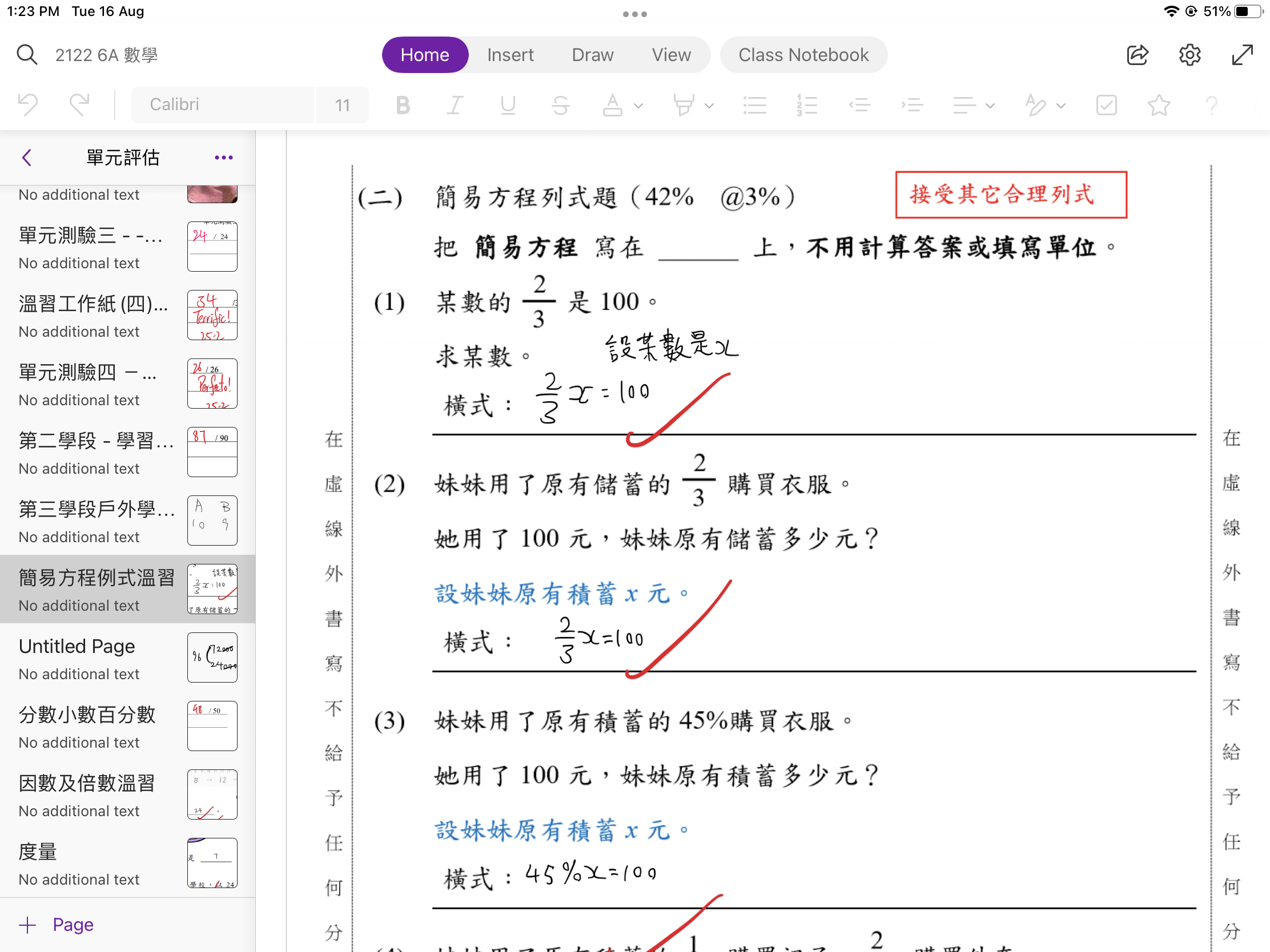The width and height of the screenshot is (1270, 952).
Task: Select the Calibri font name box
Action: 223,105
